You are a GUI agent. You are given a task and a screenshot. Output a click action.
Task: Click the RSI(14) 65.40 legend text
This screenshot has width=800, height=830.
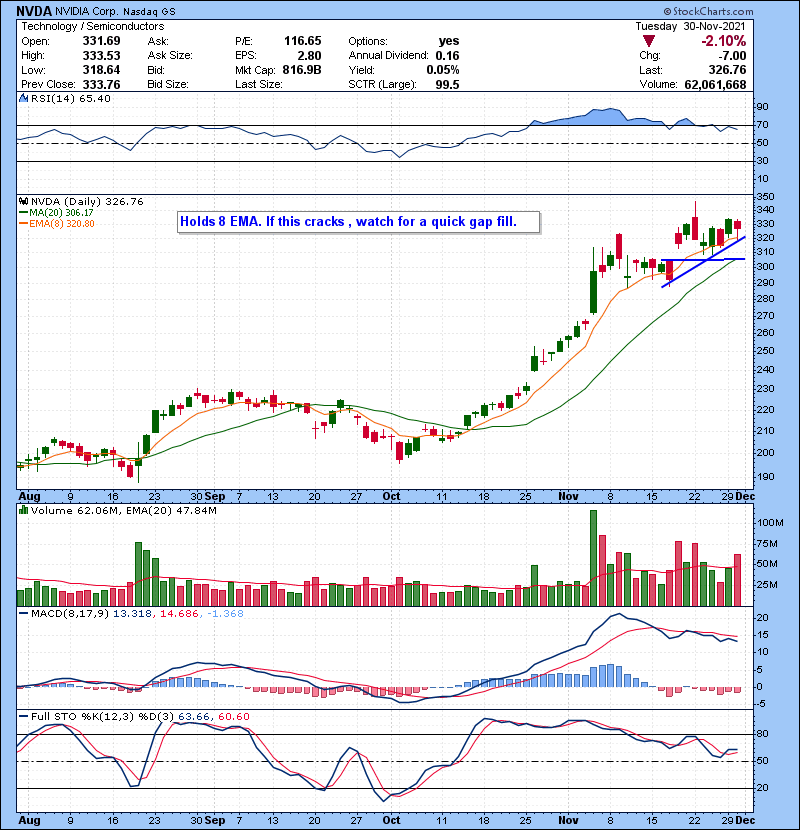click(71, 98)
